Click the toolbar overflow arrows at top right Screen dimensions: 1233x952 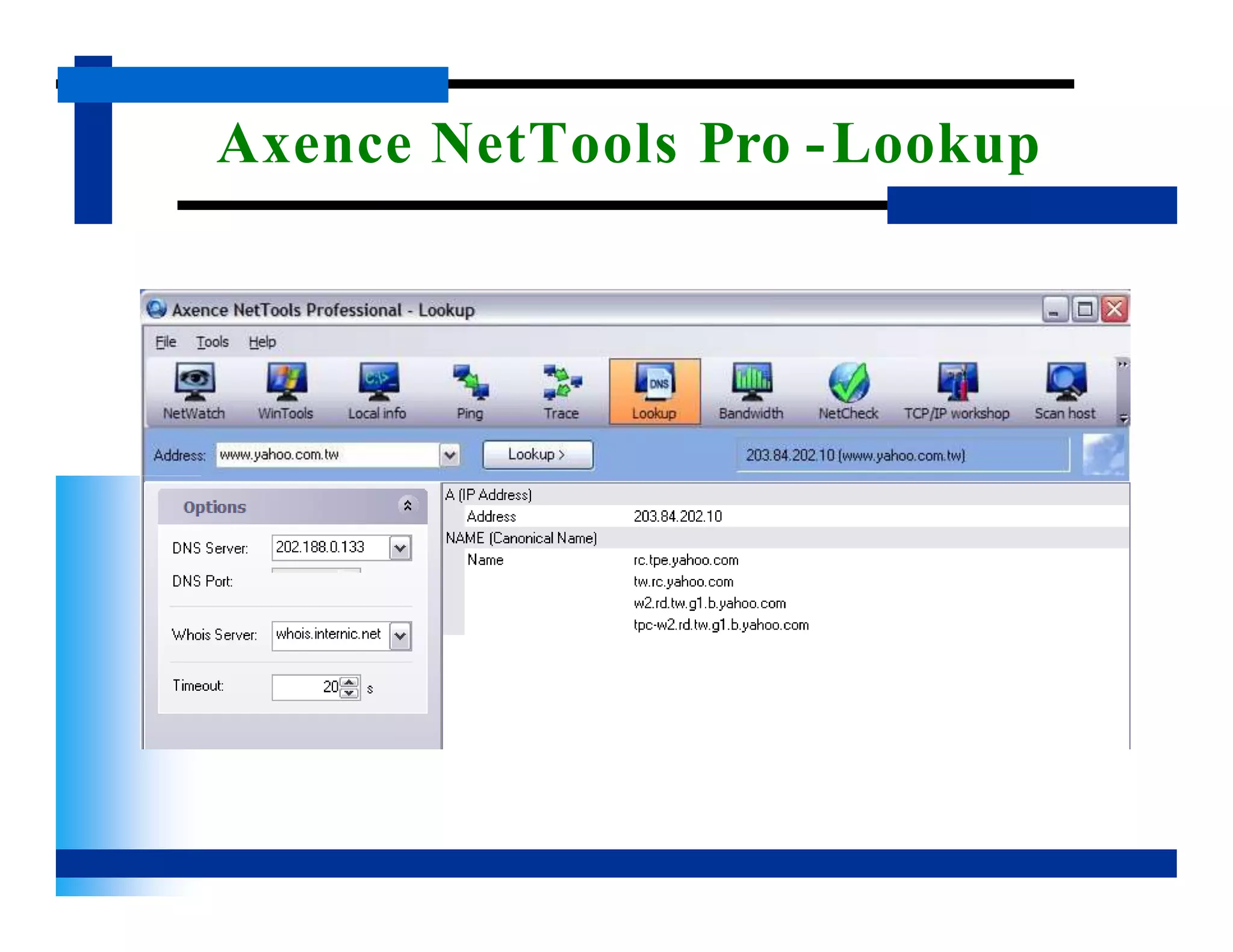click(x=1123, y=364)
